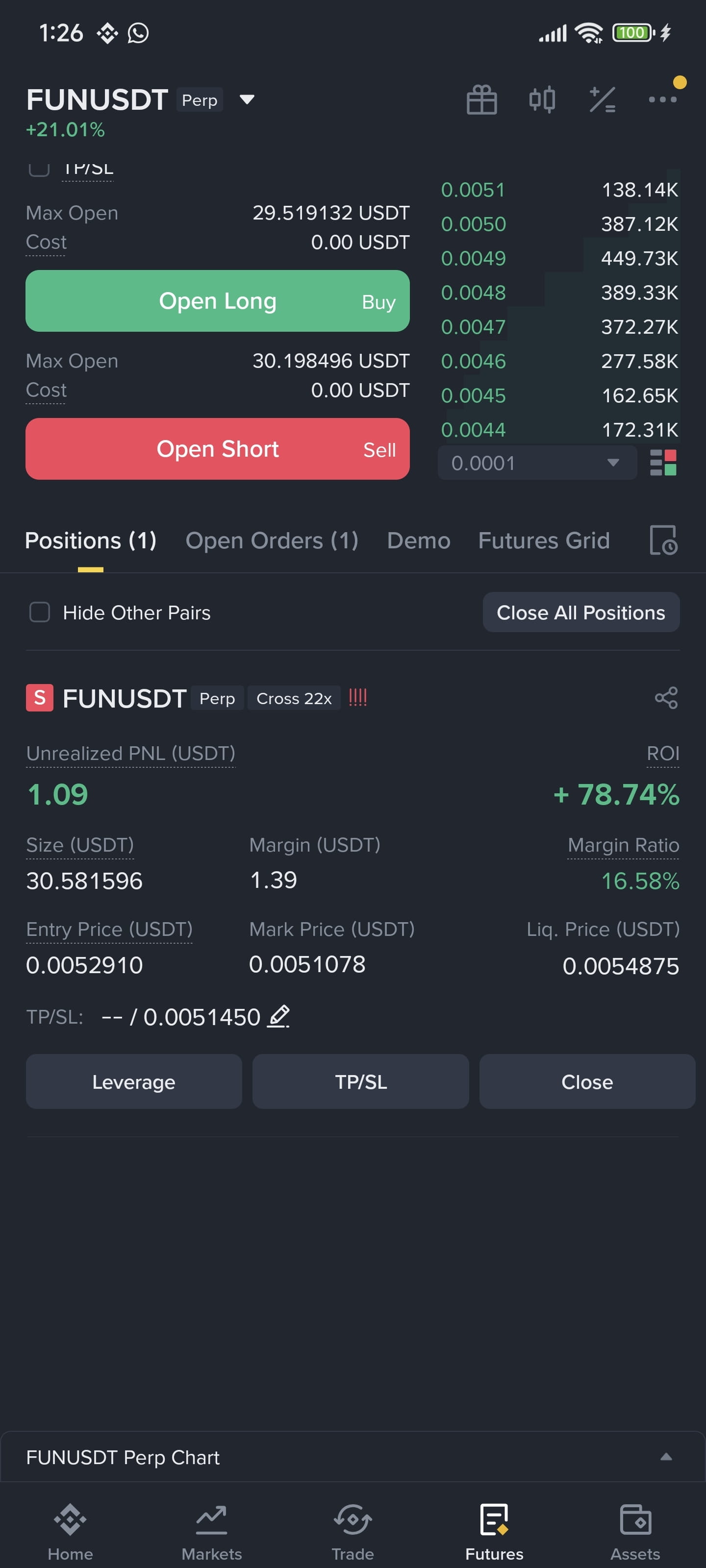Tap the + 78.74% ROI value
The image size is (706, 1568).
[x=616, y=794]
